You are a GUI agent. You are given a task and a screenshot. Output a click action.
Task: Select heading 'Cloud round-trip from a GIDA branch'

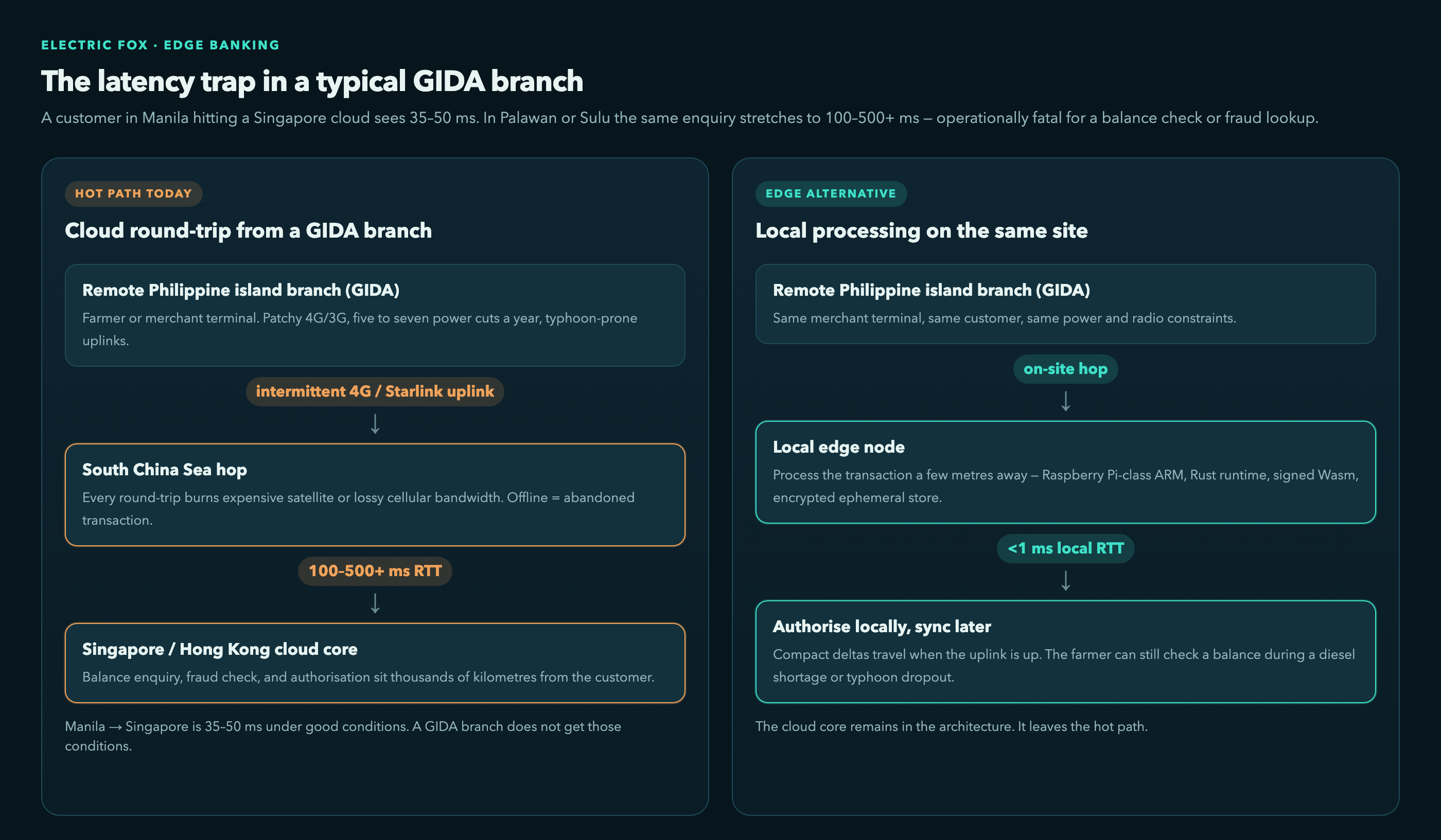248,230
